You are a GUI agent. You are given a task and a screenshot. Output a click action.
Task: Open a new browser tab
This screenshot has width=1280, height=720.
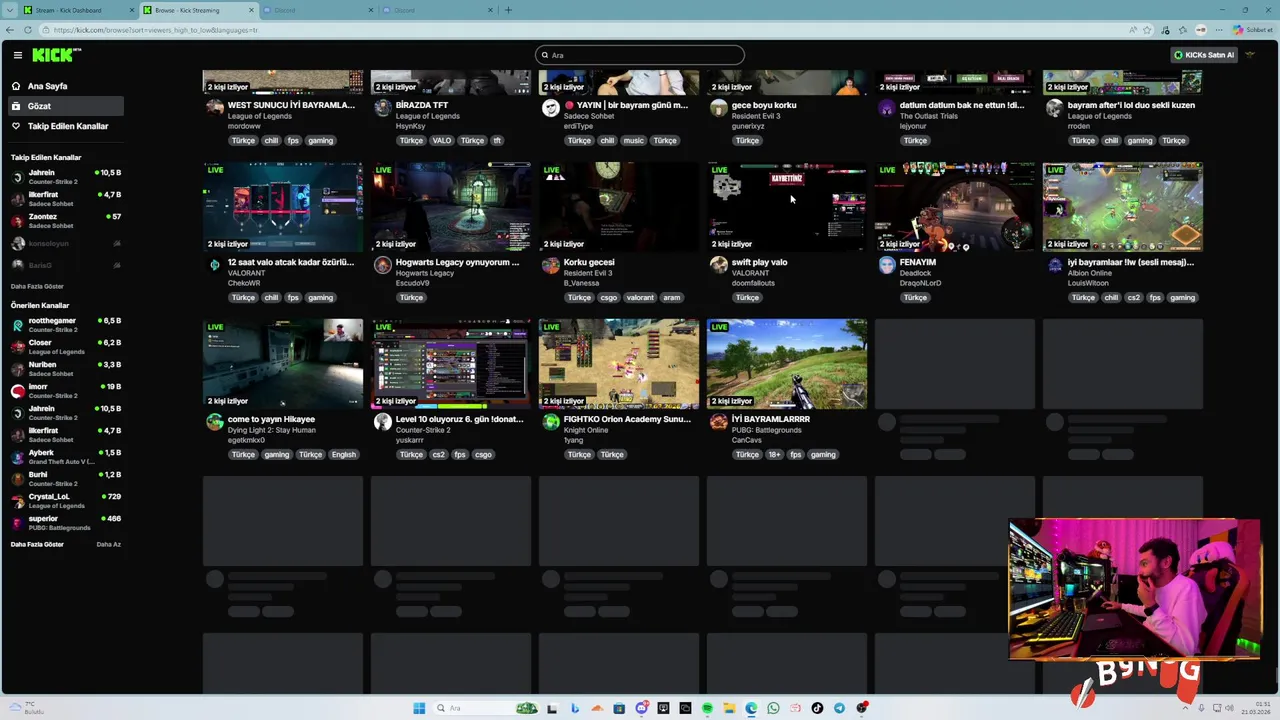click(508, 10)
